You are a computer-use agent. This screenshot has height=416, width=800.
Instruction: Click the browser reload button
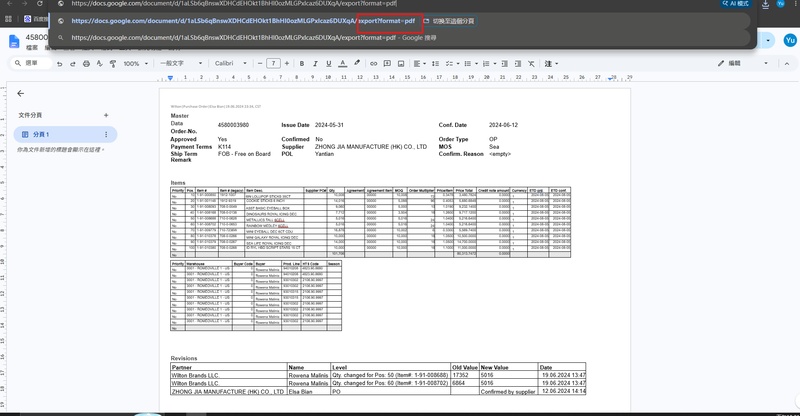pos(40,3)
